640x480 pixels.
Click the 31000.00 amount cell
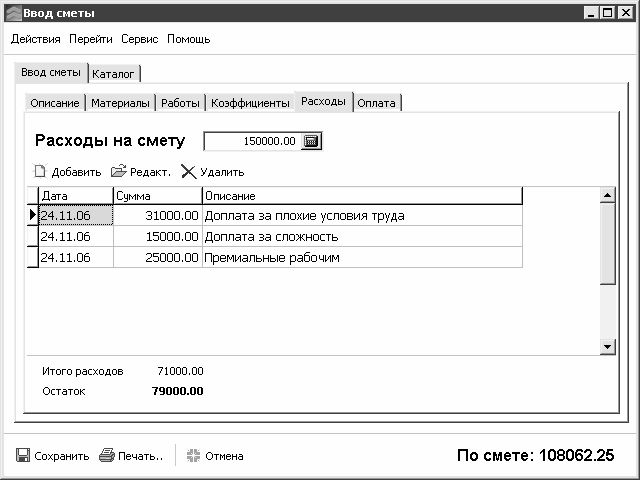(x=158, y=215)
